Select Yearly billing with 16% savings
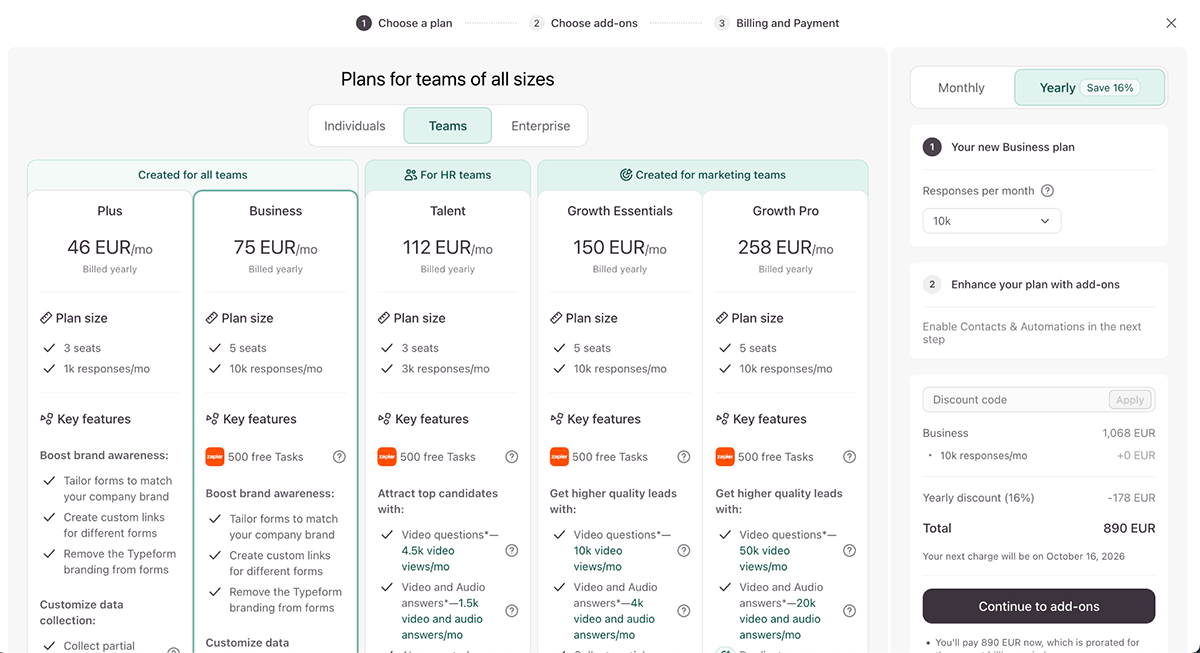Screen dimensions: 1200x653 (1089, 88)
